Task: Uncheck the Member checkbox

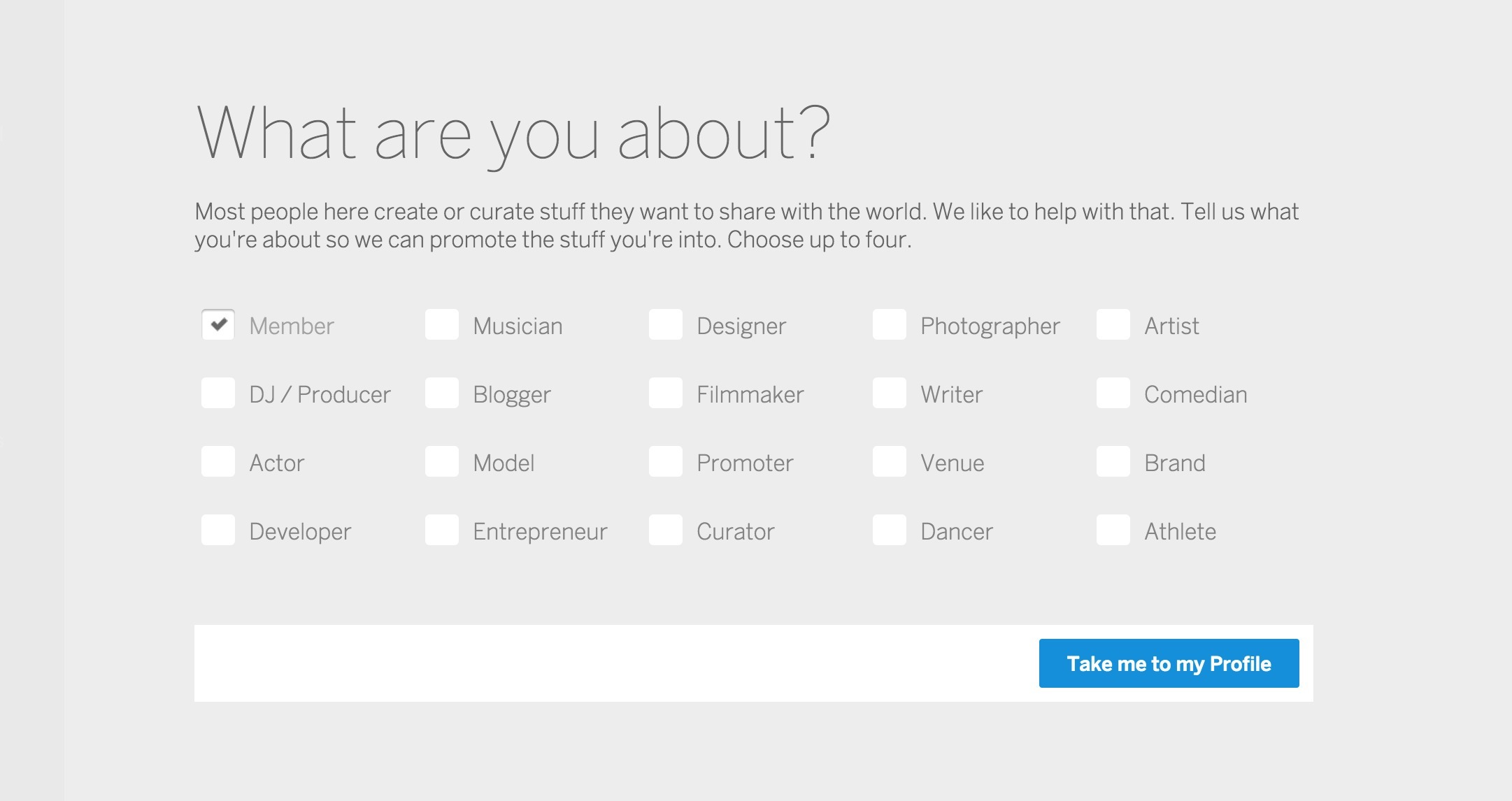Action: pyautogui.click(x=218, y=325)
